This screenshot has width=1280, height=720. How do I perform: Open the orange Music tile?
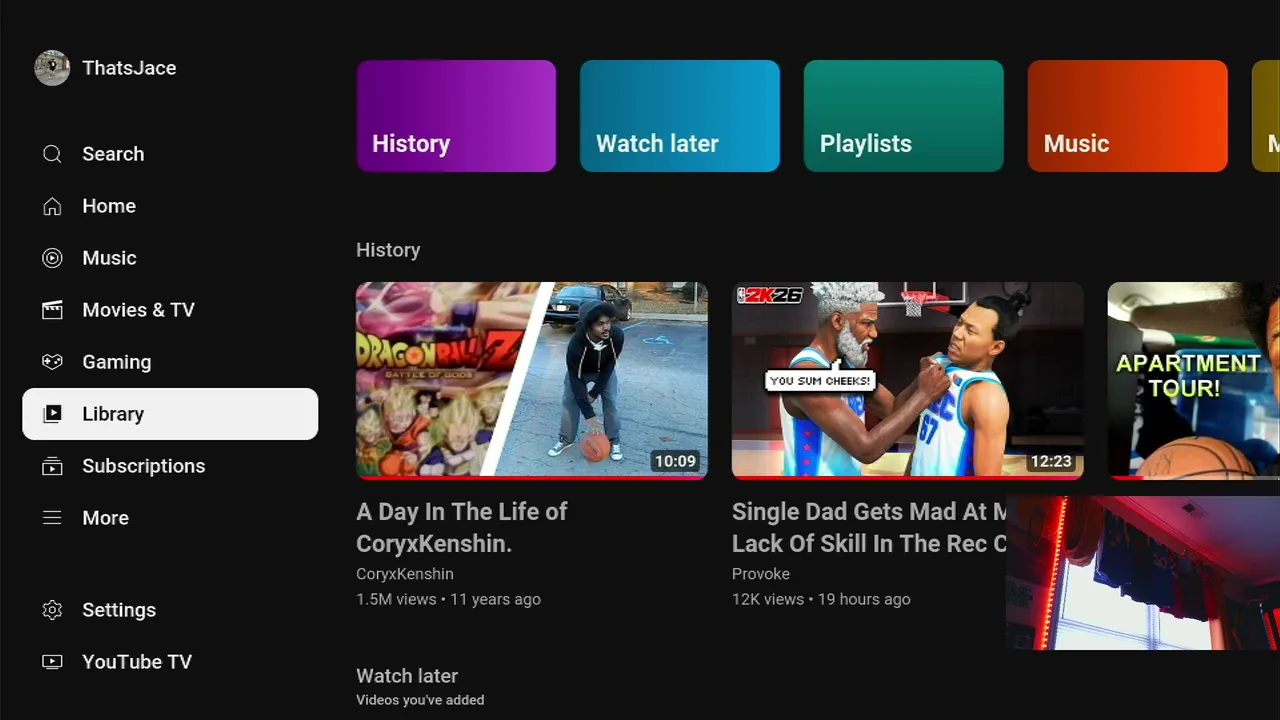point(1128,116)
